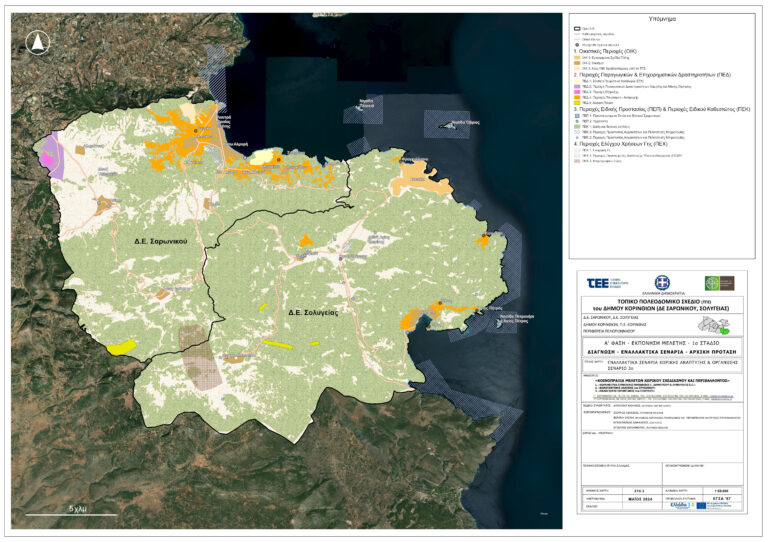
Task: Click the green and brown partner logo
Action: pyautogui.click(x=719, y=283)
